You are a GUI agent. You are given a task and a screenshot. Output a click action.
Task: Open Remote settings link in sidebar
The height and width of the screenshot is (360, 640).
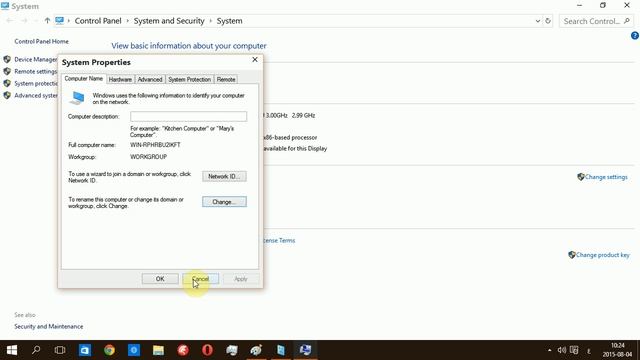tap(36, 71)
